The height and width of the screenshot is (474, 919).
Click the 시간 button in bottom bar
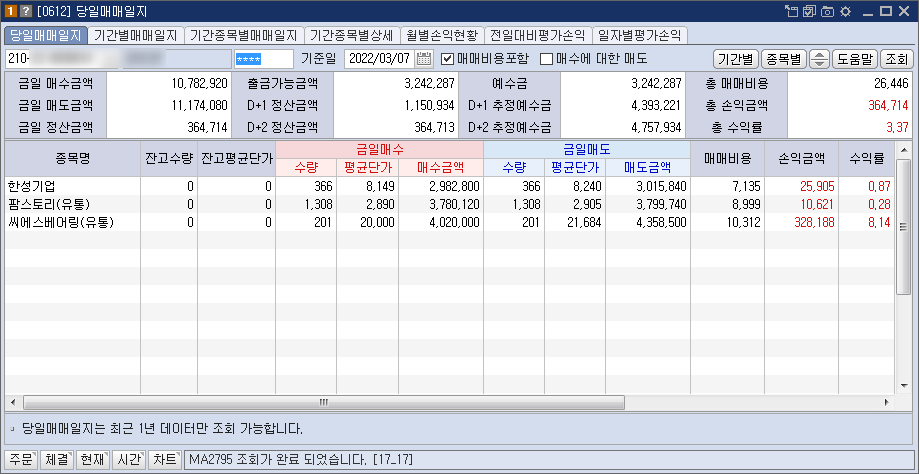(x=129, y=459)
